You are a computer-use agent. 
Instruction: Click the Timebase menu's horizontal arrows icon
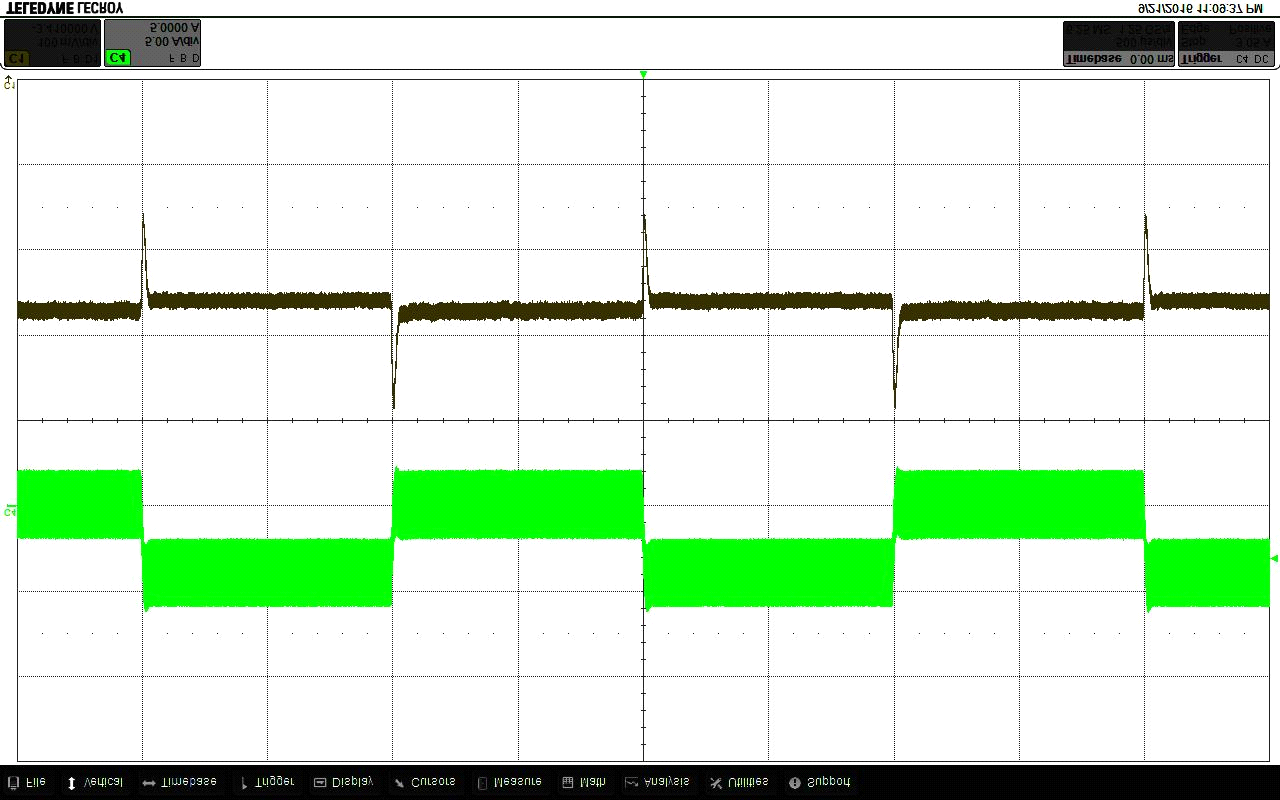[x=148, y=783]
